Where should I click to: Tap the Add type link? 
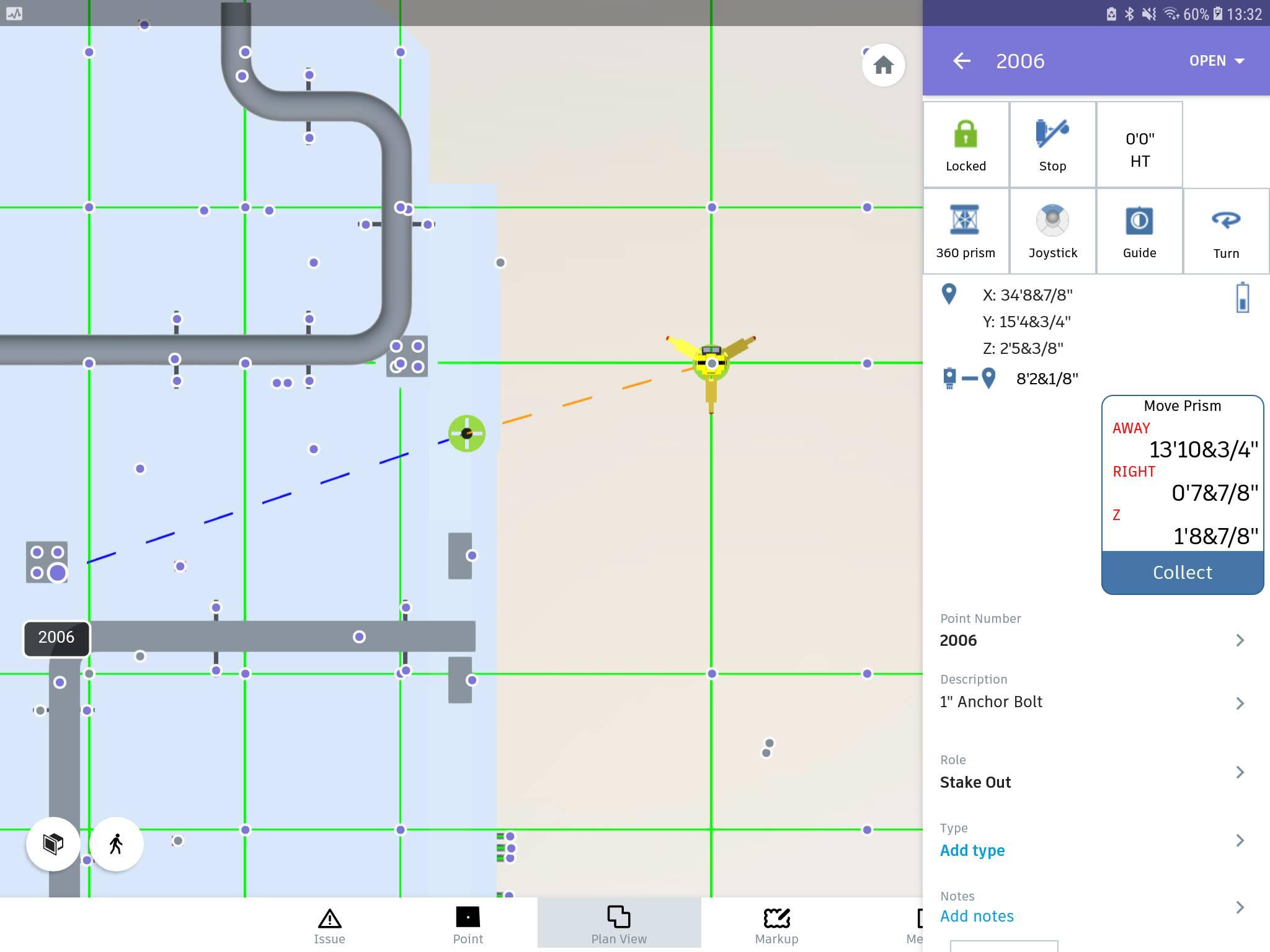972,850
